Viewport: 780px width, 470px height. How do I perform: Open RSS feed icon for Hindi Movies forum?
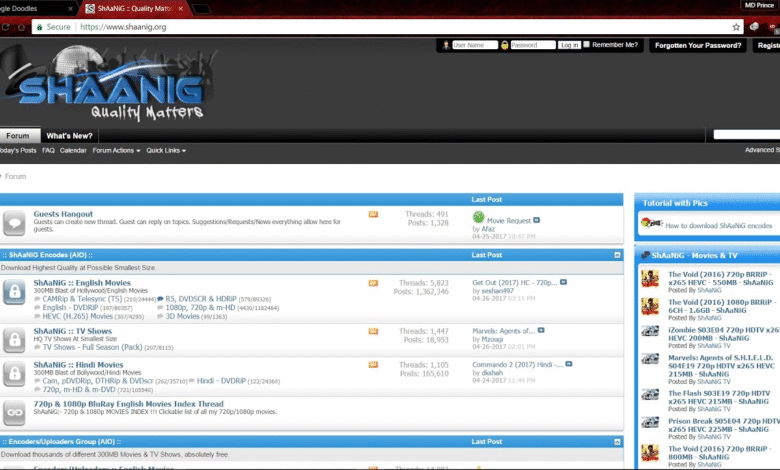point(373,365)
